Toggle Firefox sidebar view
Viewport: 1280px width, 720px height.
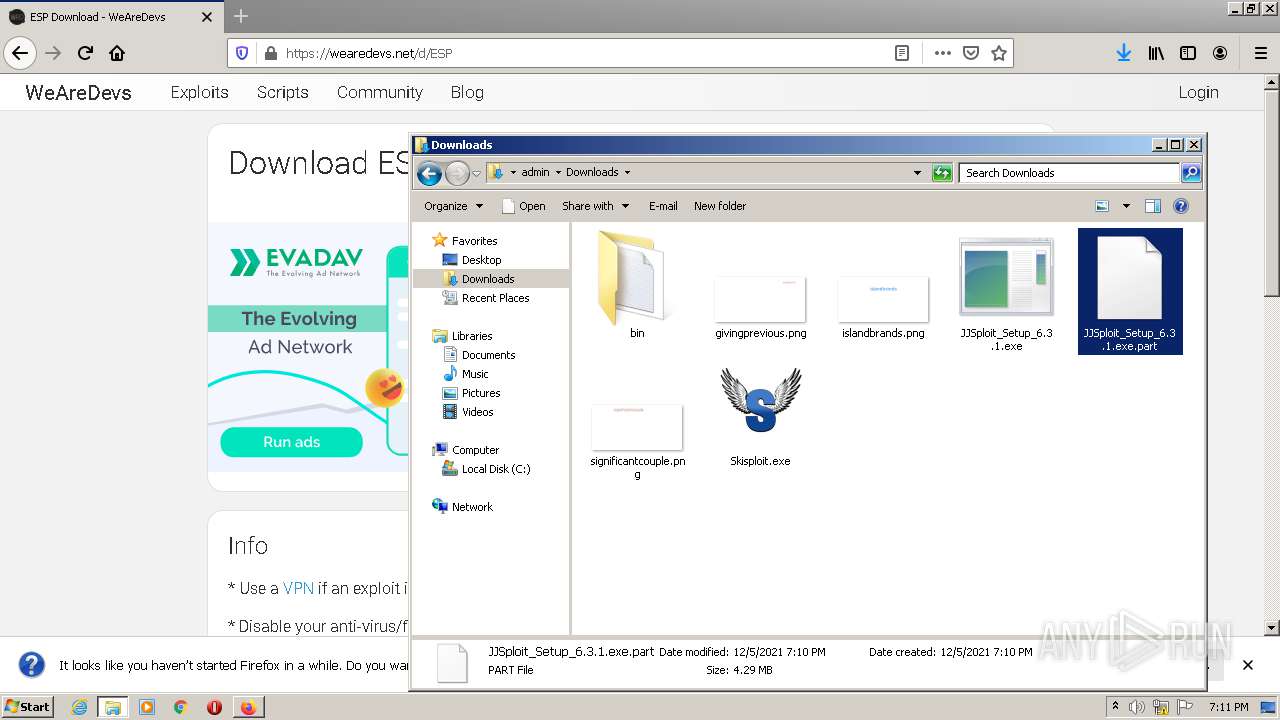click(1188, 53)
